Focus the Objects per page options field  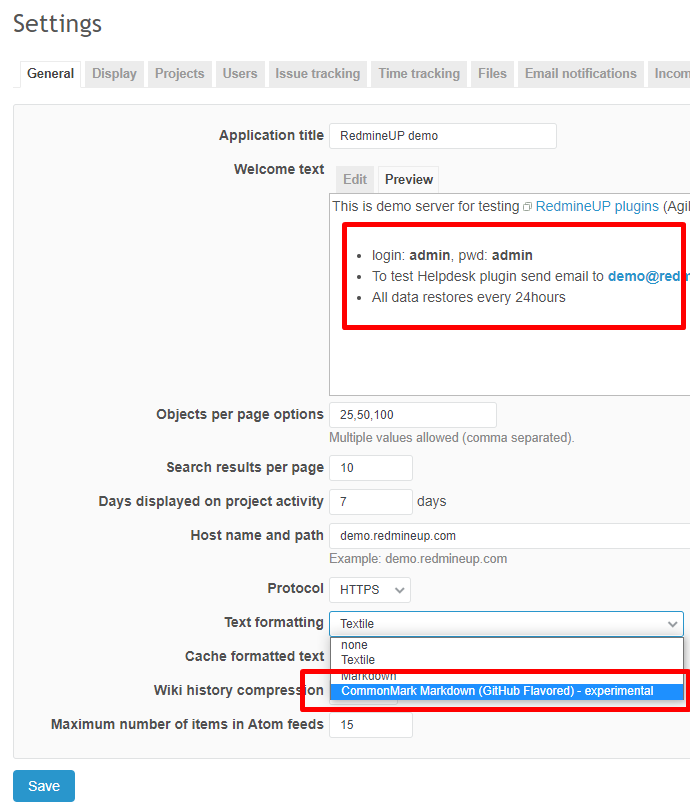[x=413, y=415]
